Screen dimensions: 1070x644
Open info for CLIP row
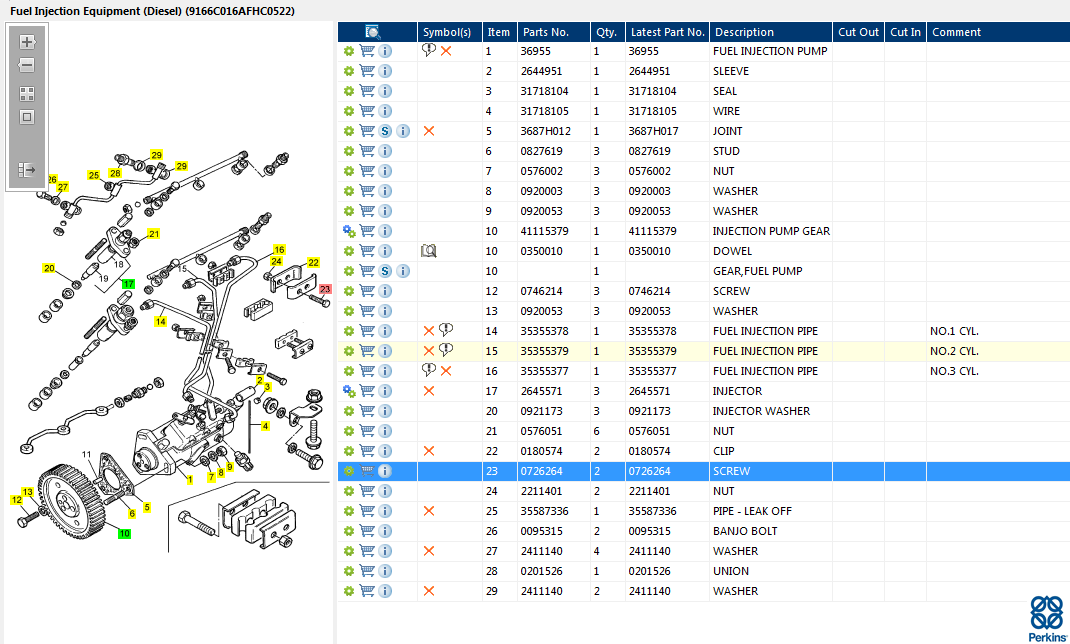385,451
